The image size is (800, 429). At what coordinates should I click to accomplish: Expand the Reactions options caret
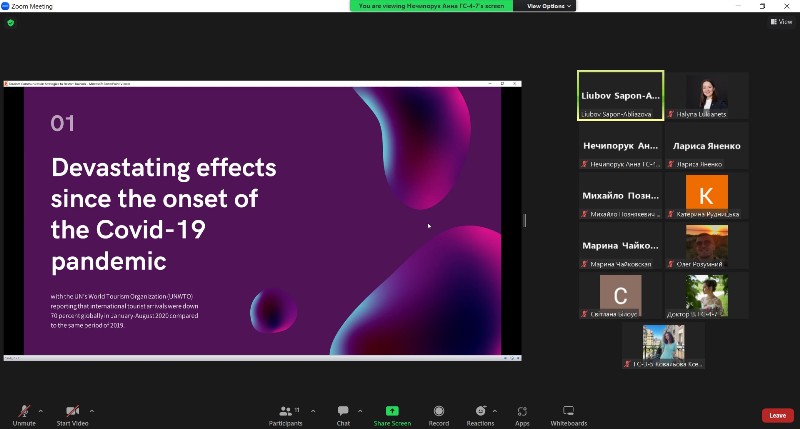click(x=494, y=411)
